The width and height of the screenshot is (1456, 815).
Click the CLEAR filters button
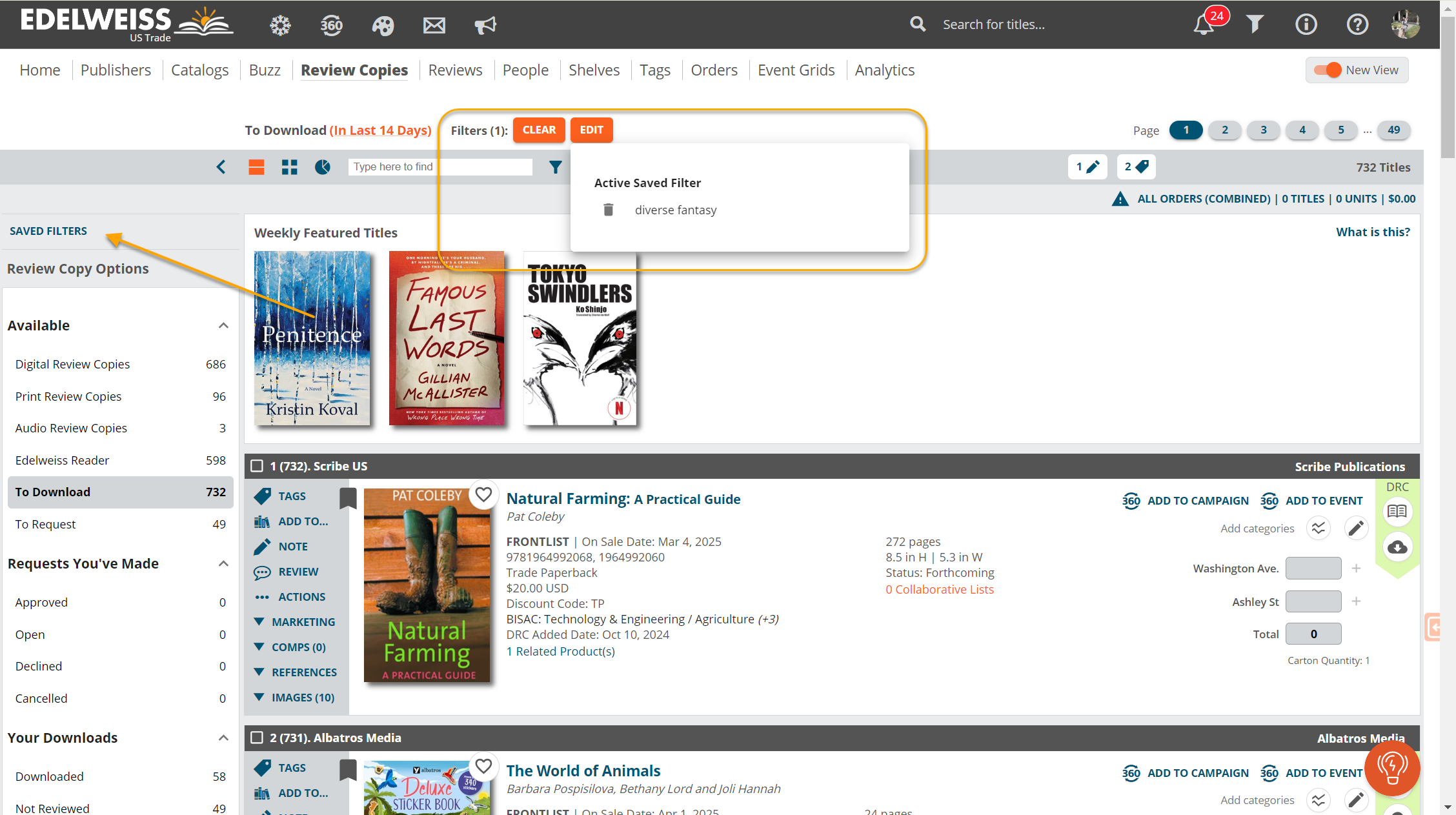coord(539,130)
